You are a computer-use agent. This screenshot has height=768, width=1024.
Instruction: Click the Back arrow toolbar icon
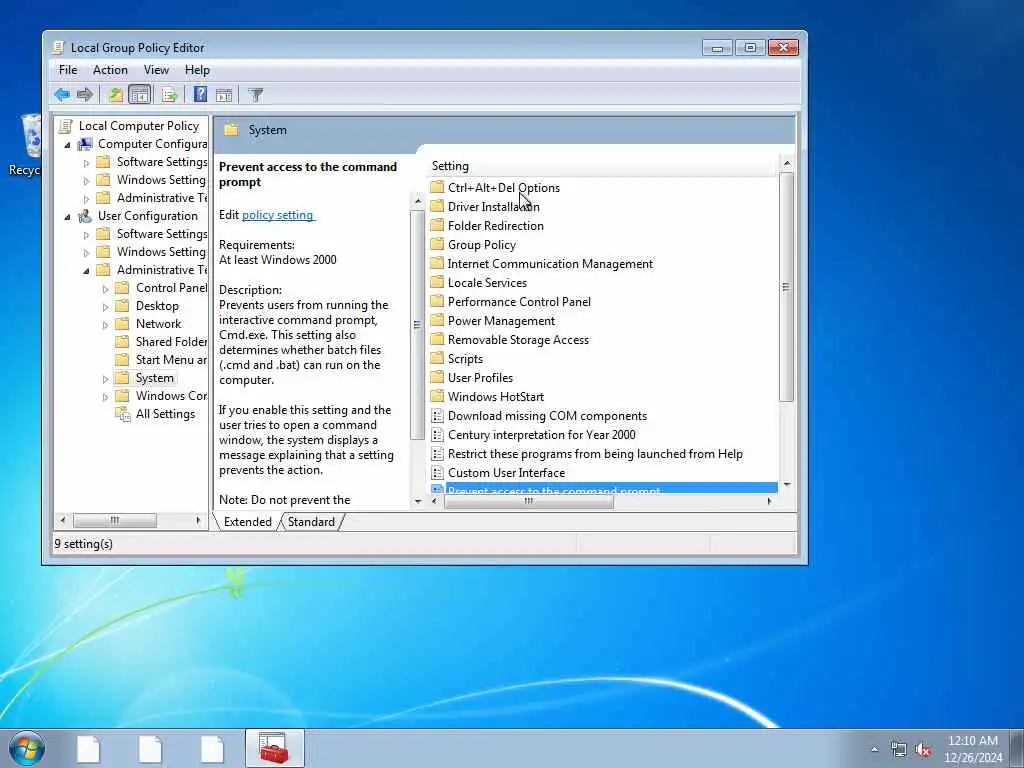pos(62,95)
